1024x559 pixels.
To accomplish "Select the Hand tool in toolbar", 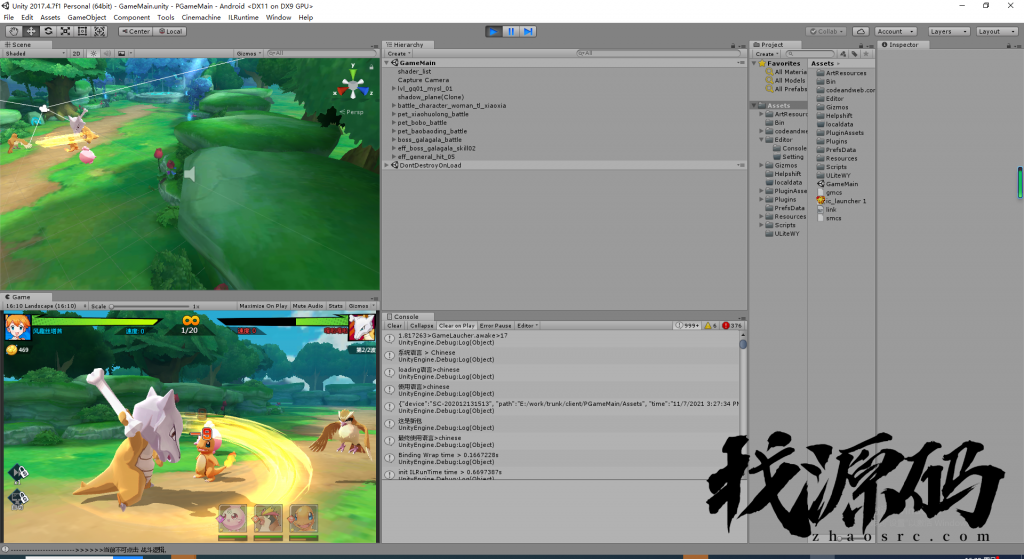I will pyautogui.click(x=13, y=31).
